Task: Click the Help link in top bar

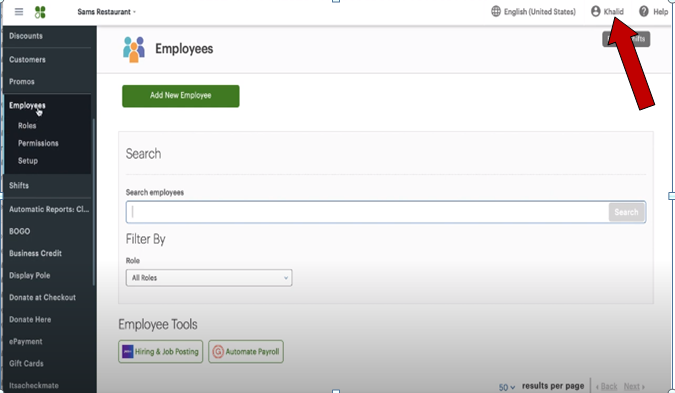Action: tap(660, 12)
